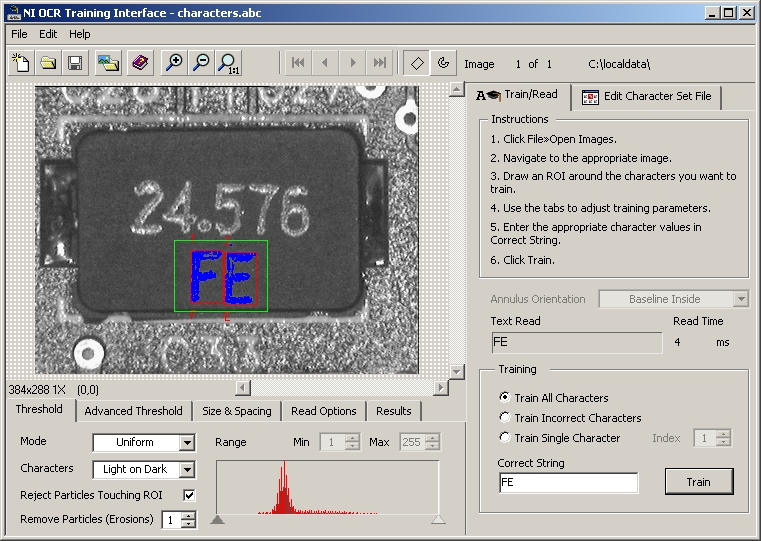Click the 384x288 1X image size status text
This screenshot has height=541, width=761.
click(37, 390)
